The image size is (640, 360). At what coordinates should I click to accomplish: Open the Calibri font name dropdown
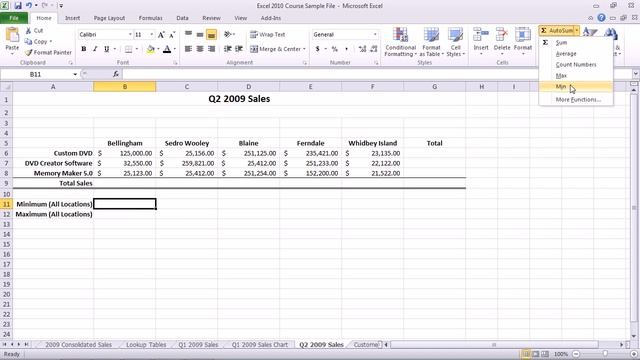130,35
